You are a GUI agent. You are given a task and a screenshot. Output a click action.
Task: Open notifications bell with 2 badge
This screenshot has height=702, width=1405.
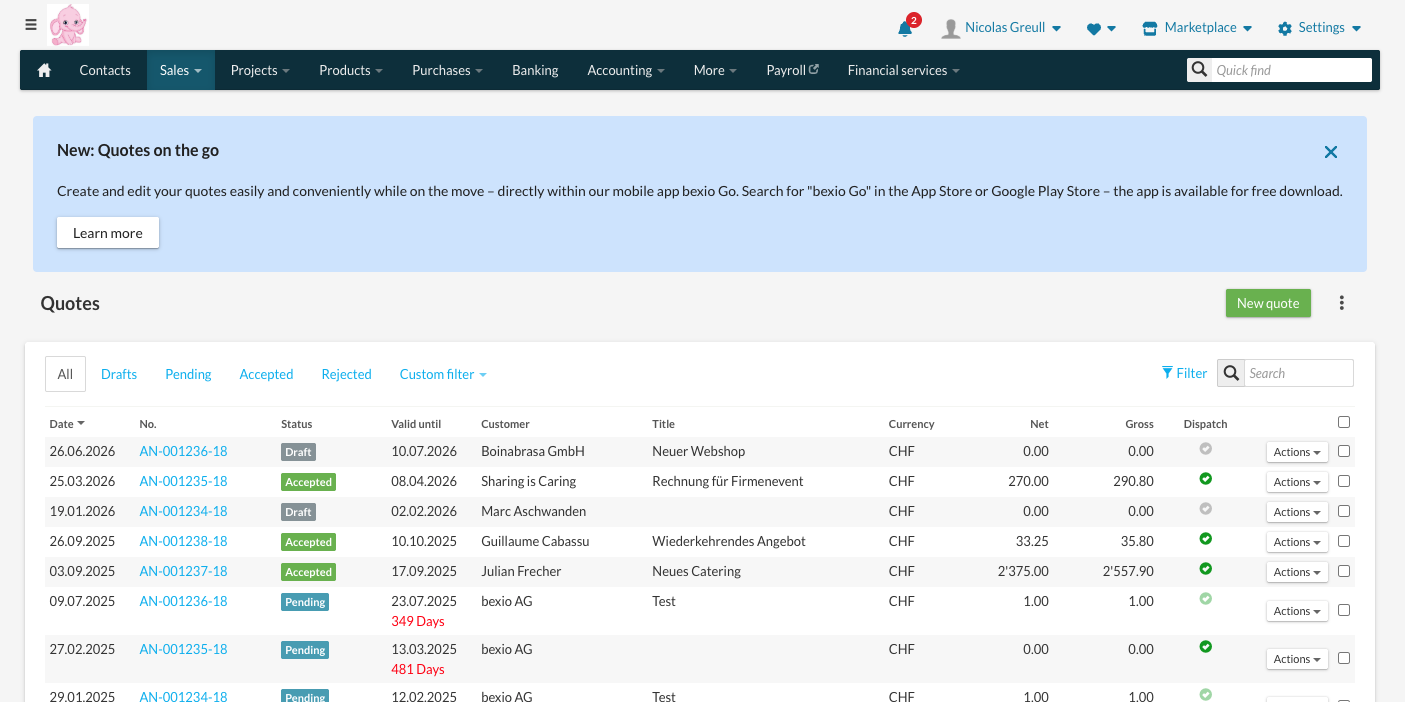point(906,27)
